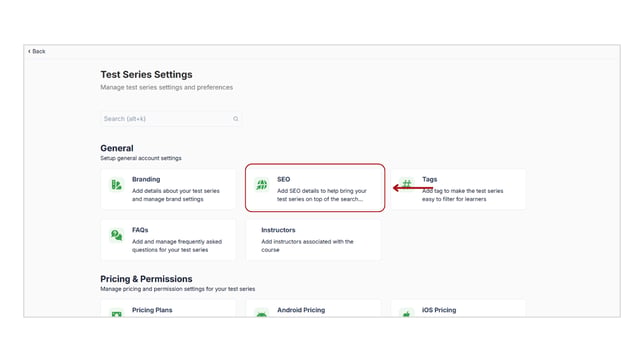Image resolution: width=644 pixels, height=362 pixels.
Task: Open the FAQs settings card
Action: [168, 240]
